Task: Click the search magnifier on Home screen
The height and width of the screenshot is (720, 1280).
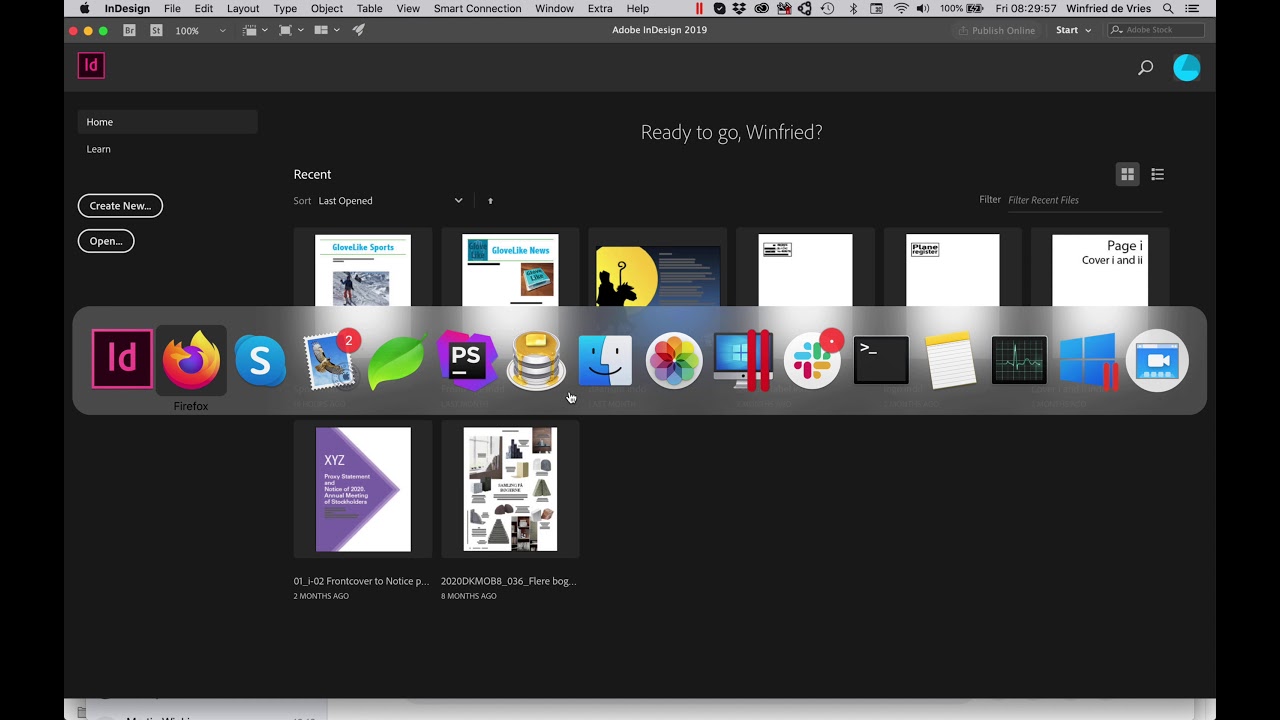Action: 1145,68
